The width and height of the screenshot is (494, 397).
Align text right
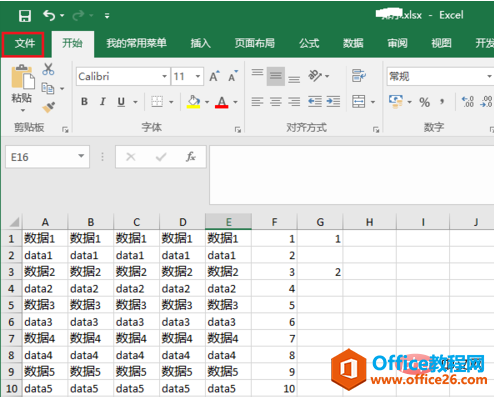[x=294, y=101]
